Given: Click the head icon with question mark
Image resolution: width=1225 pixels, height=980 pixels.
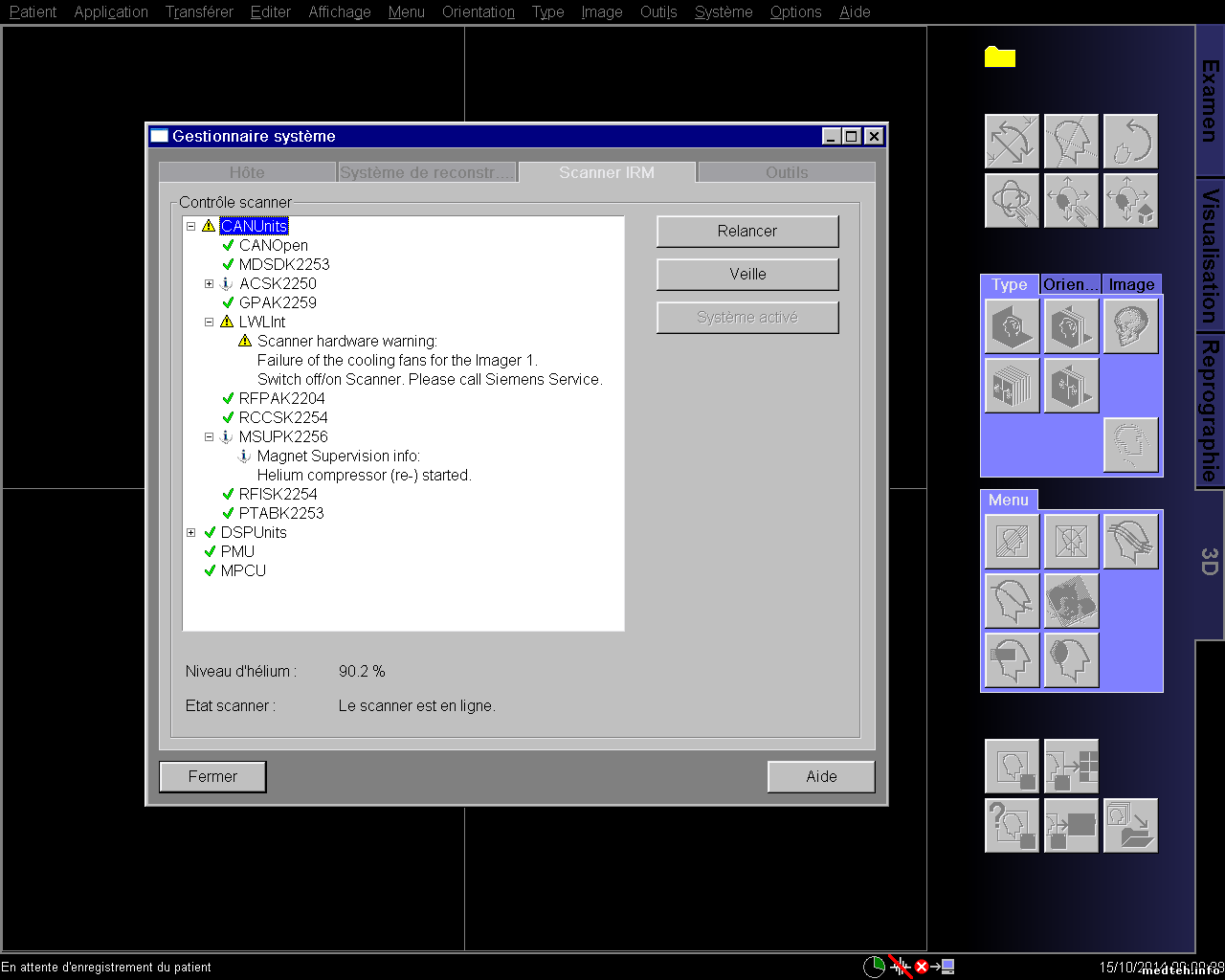Looking at the screenshot, I should point(1012,825).
